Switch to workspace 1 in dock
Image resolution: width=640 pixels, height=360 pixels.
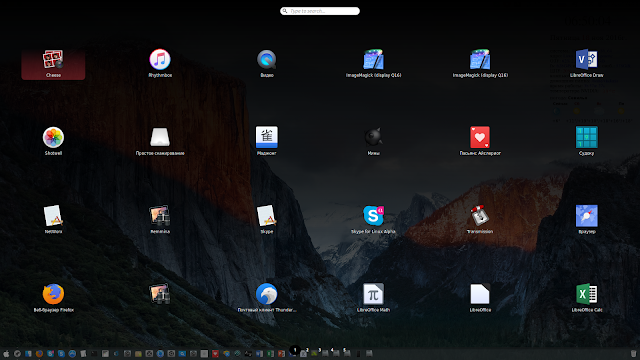295,351
